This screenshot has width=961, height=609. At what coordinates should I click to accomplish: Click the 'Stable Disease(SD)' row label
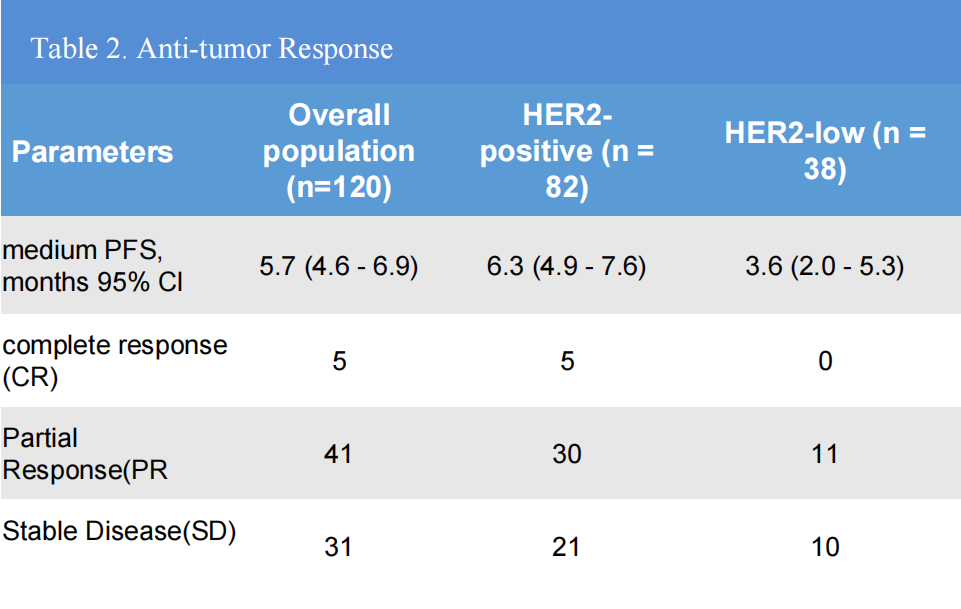pyautogui.click(x=119, y=531)
